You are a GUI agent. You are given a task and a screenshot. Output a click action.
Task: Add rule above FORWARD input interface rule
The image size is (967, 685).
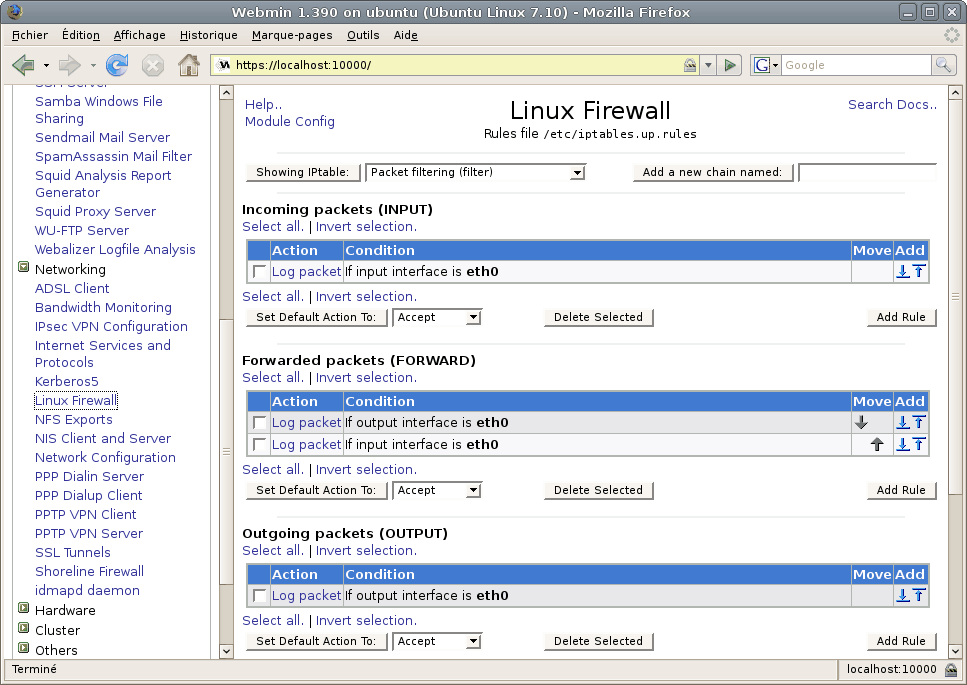919,444
